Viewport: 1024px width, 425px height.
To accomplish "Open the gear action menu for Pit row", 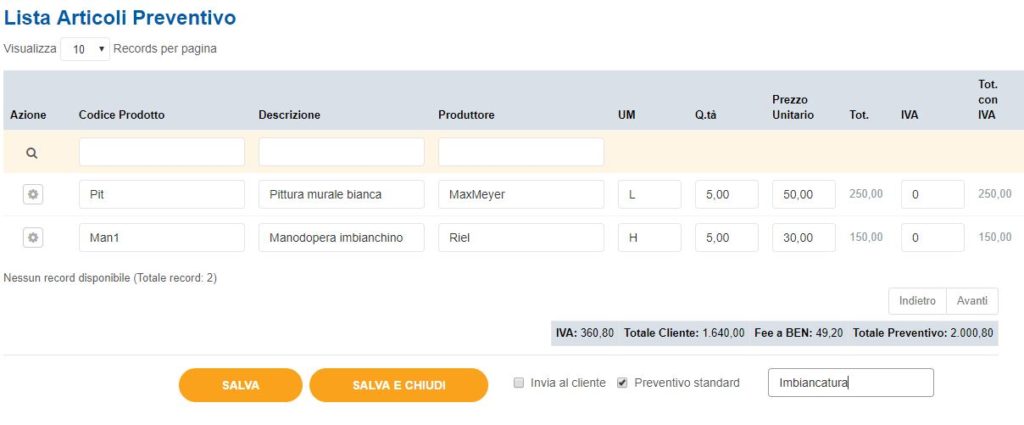I will (32, 194).
